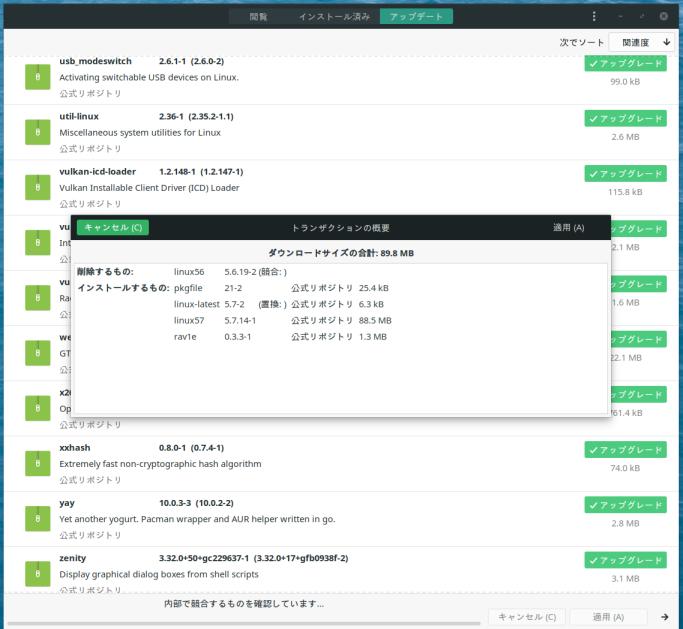
Task: Reverse the sort order with the arrow
Action: pyautogui.click(x=666, y=43)
